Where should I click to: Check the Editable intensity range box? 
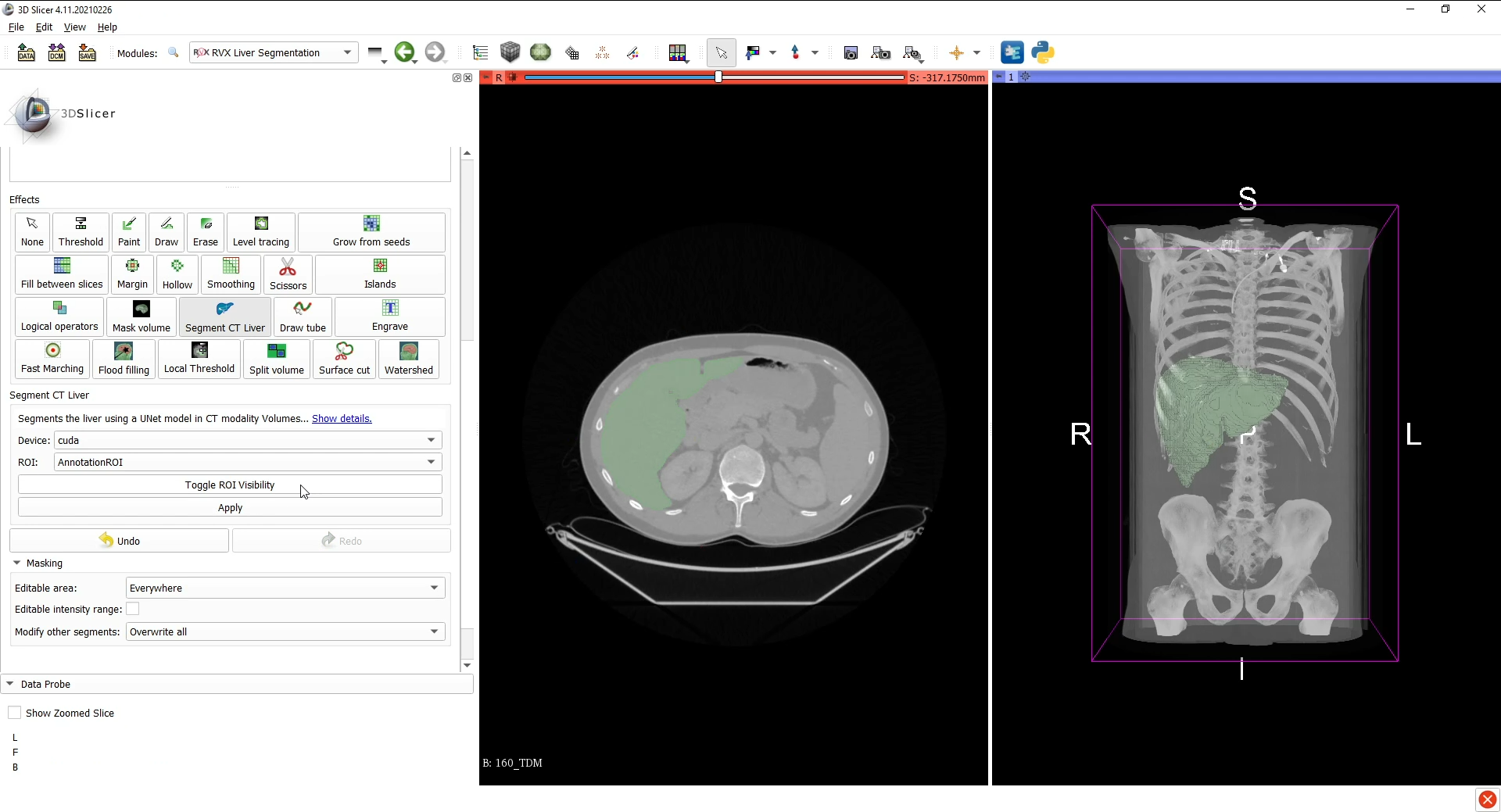click(x=133, y=609)
